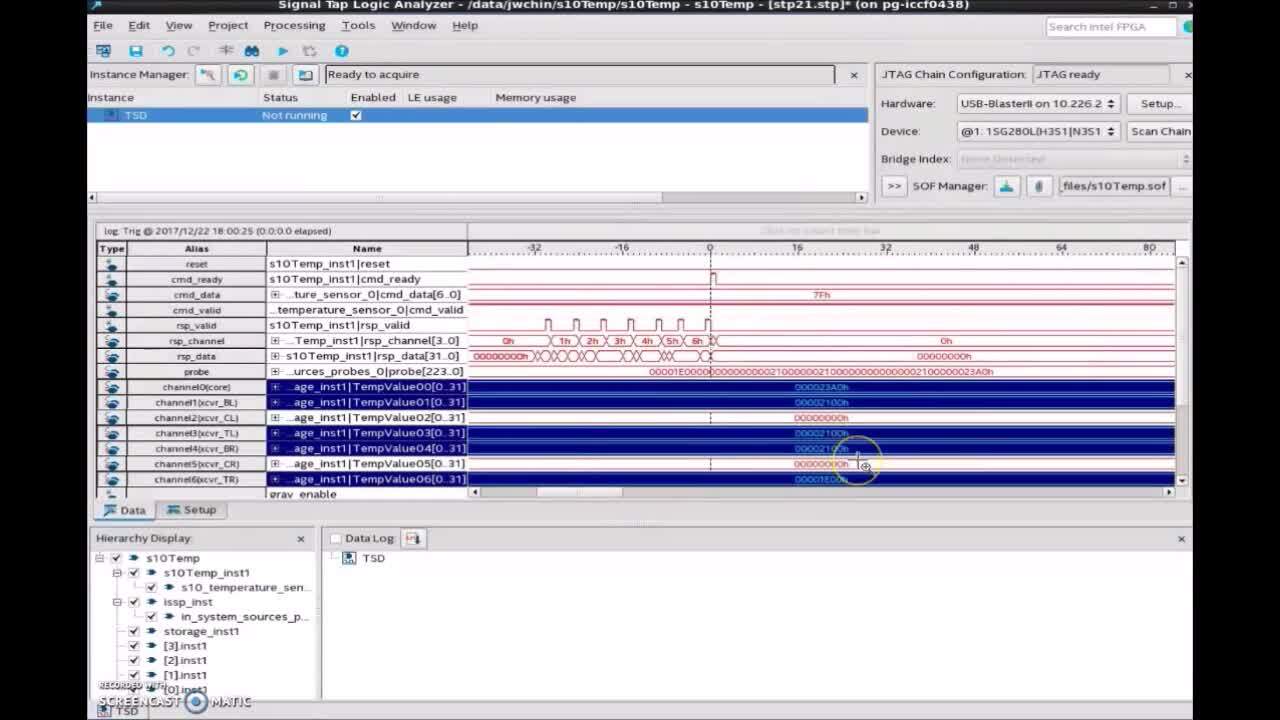
Task: Click the hardware Setup... button
Action: click(x=1158, y=104)
